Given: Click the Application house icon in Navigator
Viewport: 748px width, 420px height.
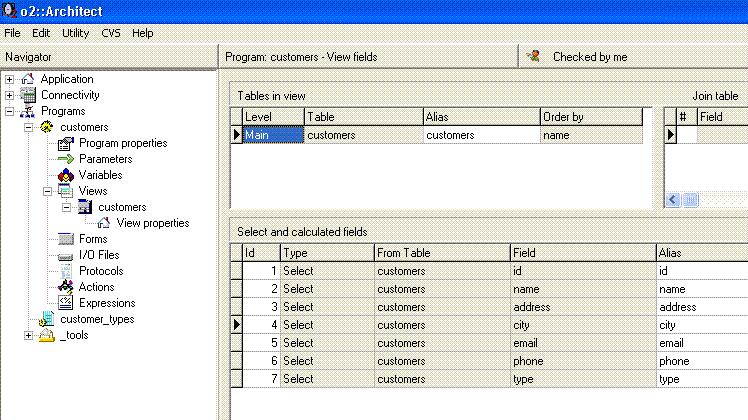Looking at the screenshot, I should pyautogui.click(x=28, y=79).
